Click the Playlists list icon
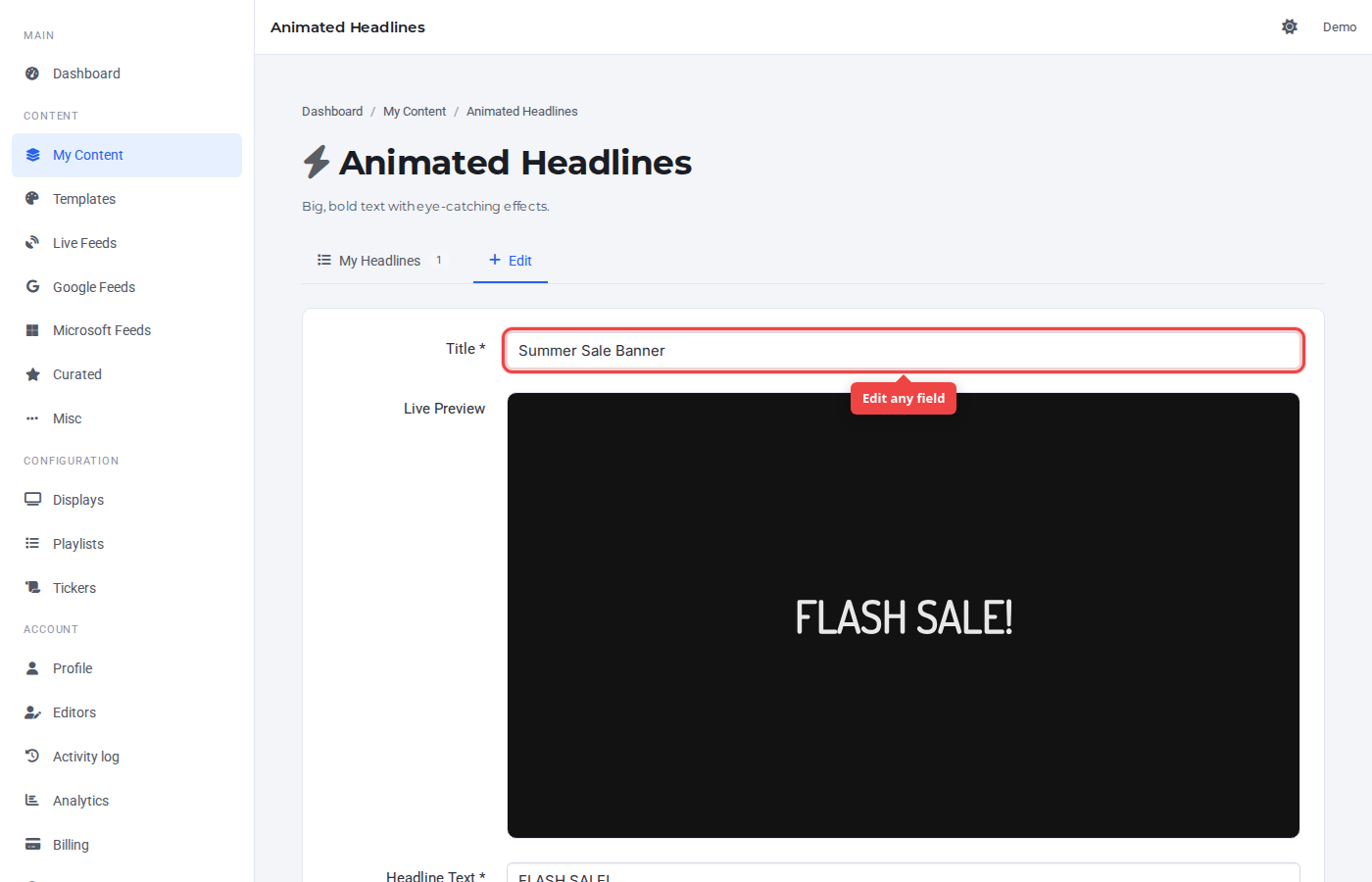This screenshot has height=882, width=1372. click(32, 544)
